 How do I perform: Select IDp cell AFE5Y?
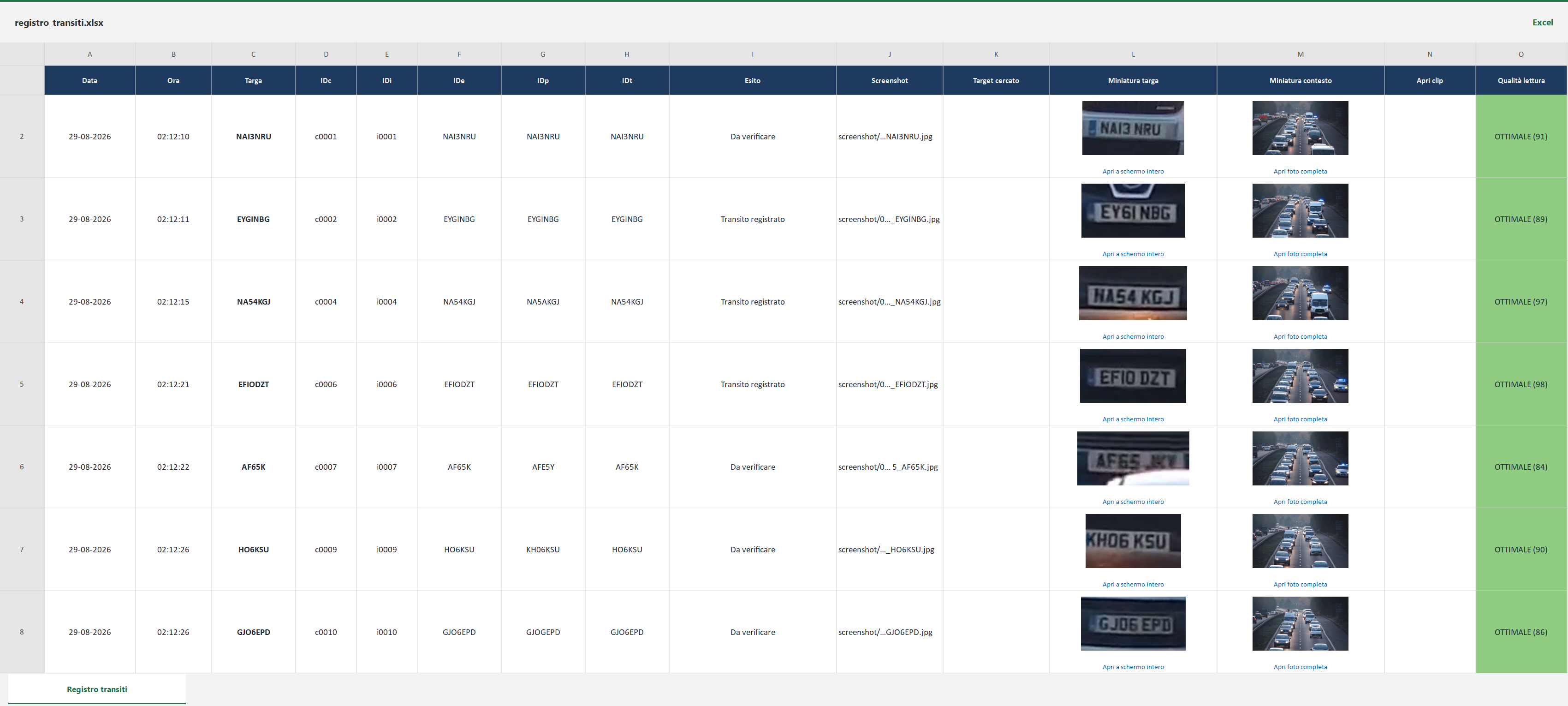click(543, 467)
